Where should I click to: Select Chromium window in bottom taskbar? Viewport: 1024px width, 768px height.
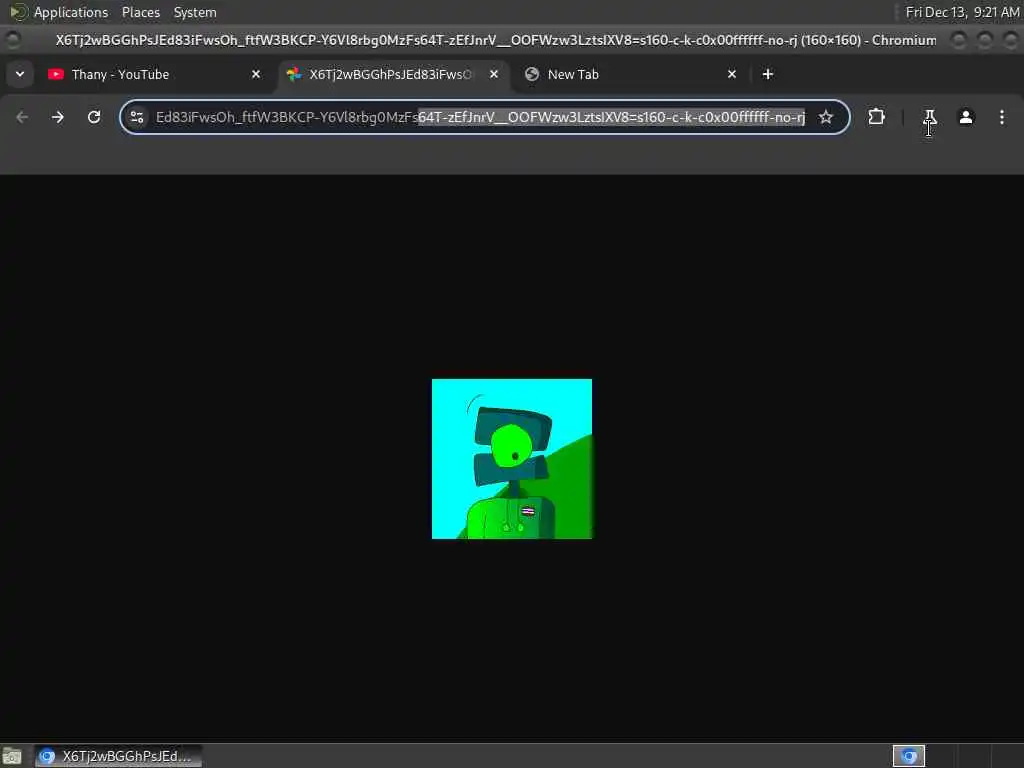click(x=119, y=756)
